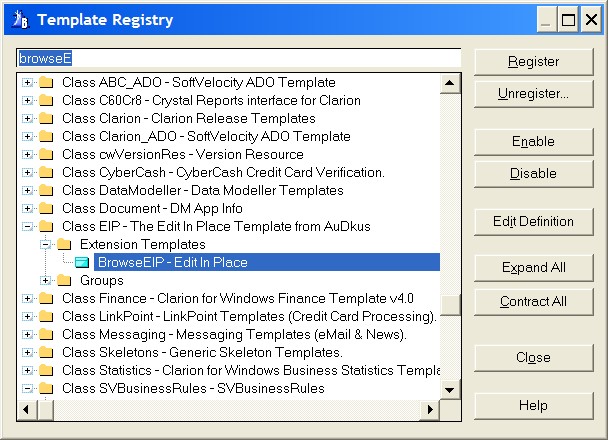Click the Extension Templates folder icon

coord(64,244)
